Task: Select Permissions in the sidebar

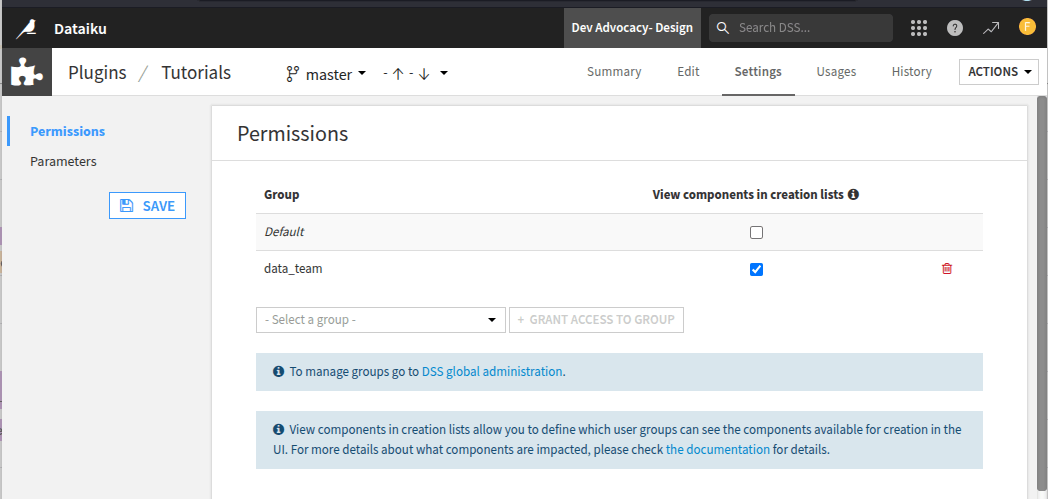Action: coord(68,132)
